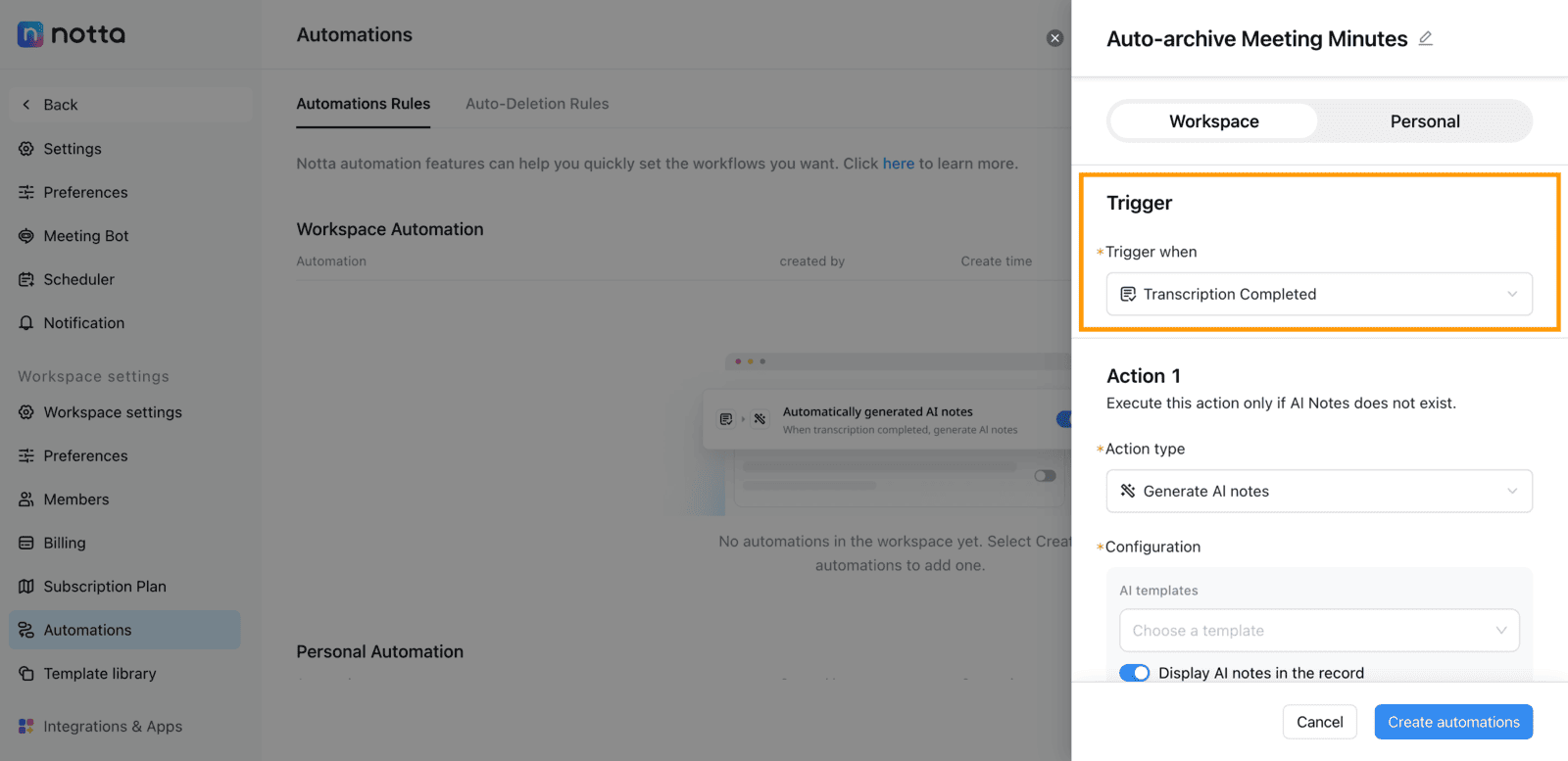The height and width of the screenshot is (761, 1568).
Task: Expand the Transcription Completed chevron
Action: (1512, 294)
